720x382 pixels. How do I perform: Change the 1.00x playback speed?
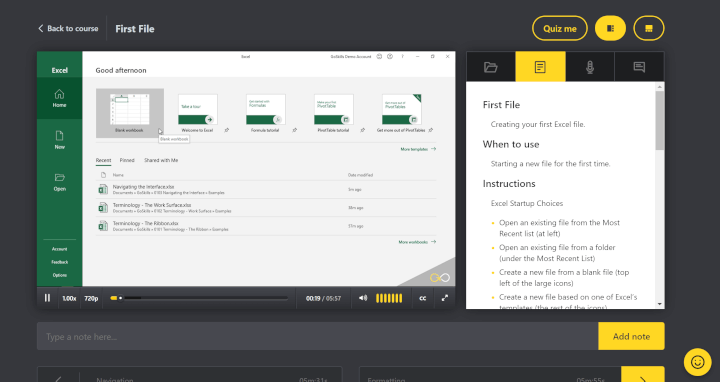tap(69, 298)
